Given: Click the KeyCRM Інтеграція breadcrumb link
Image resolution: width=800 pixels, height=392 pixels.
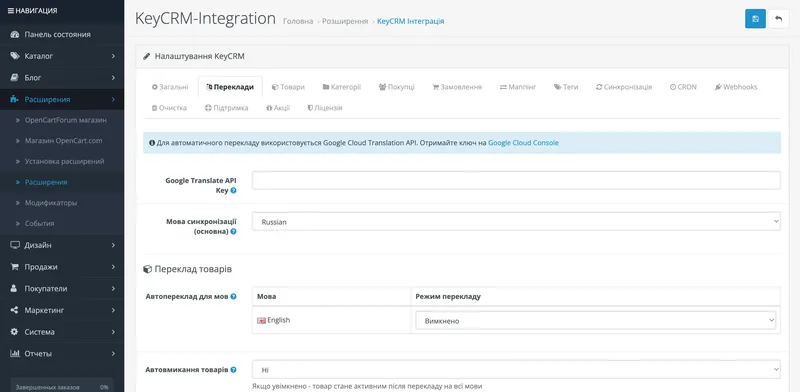Looking at the screenshot, I should (411, 21).
